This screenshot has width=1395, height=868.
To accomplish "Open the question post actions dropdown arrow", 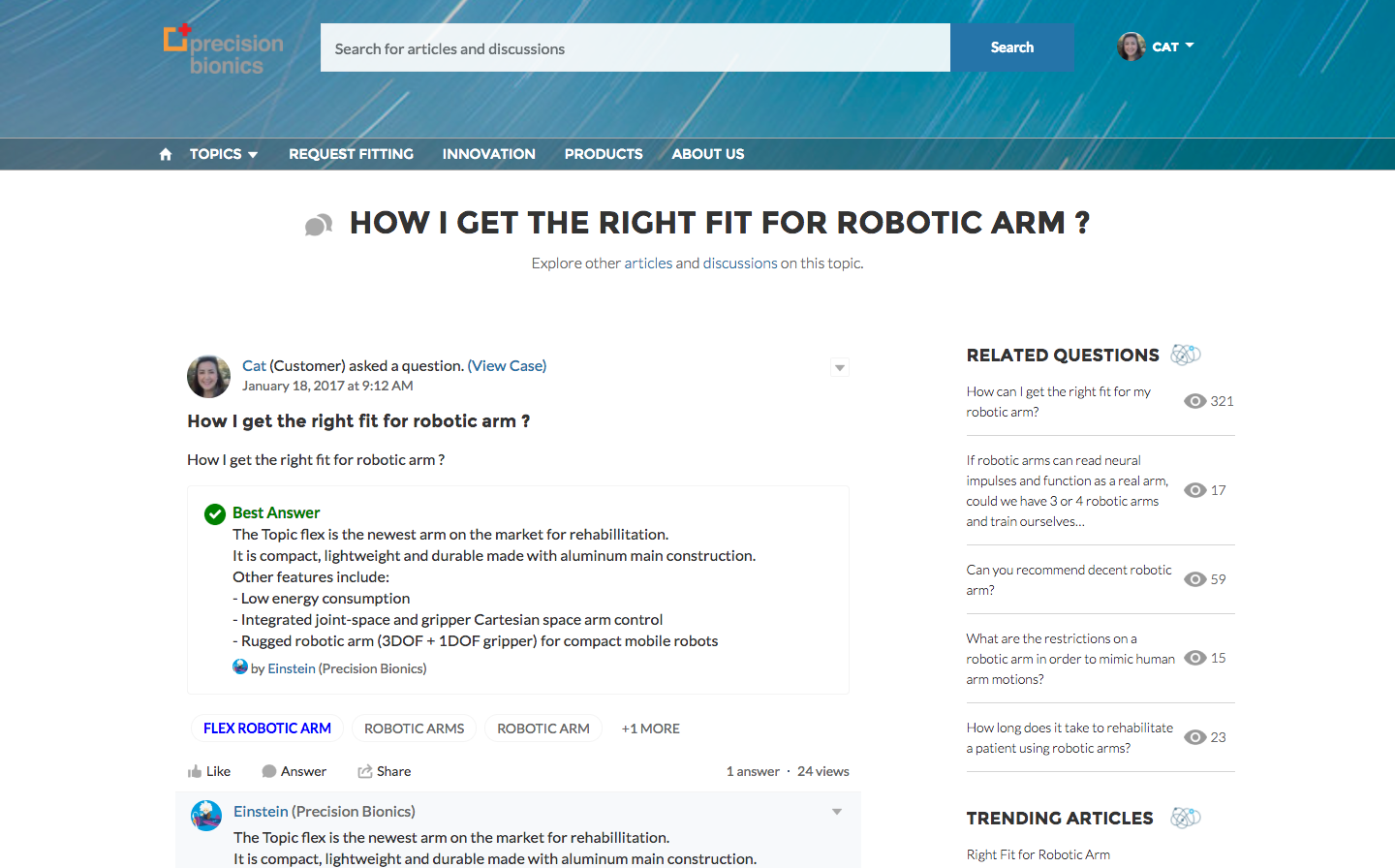I will (840, 368).
